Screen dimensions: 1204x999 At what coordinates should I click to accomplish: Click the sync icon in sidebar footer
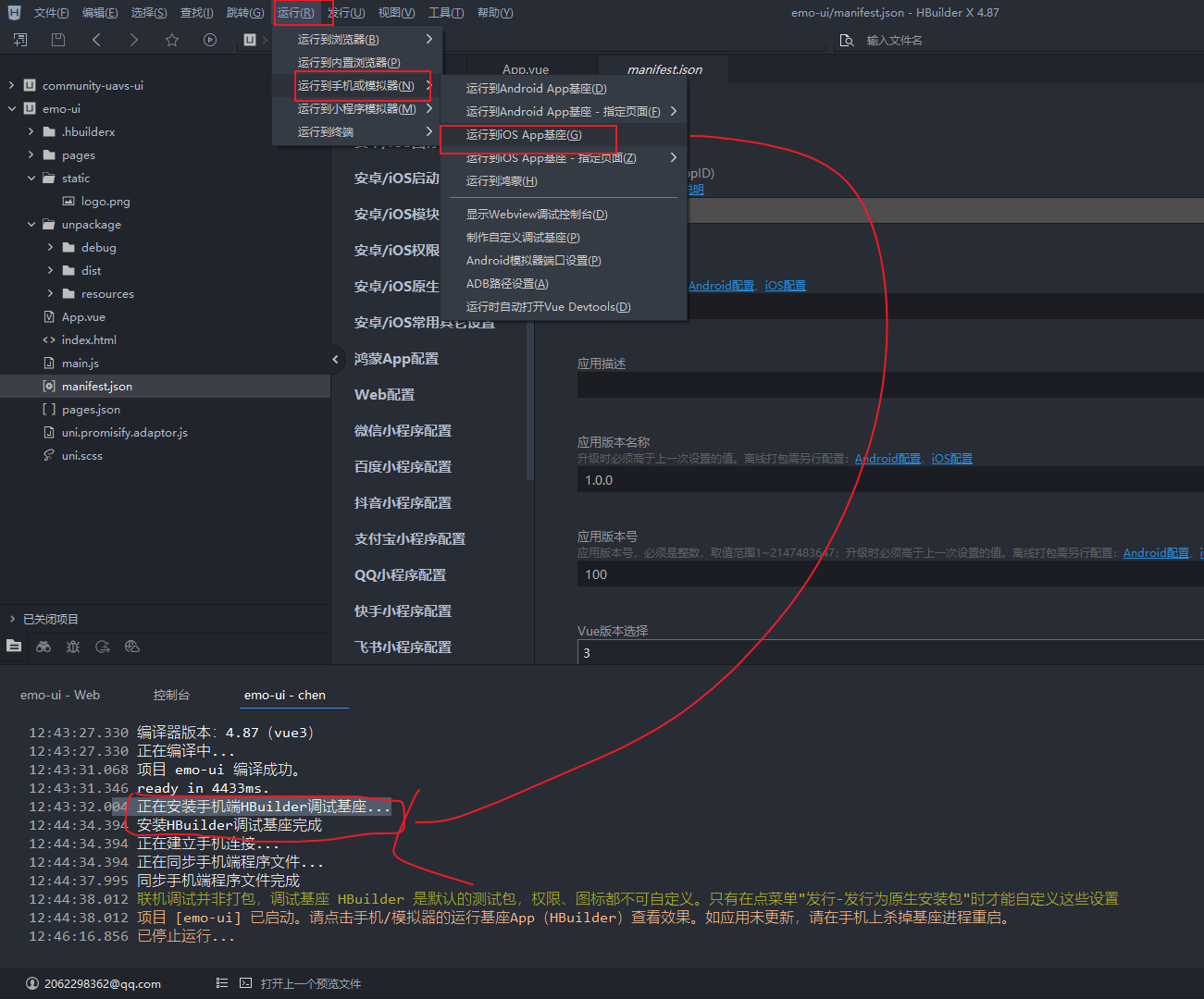[x=103, y=647]
